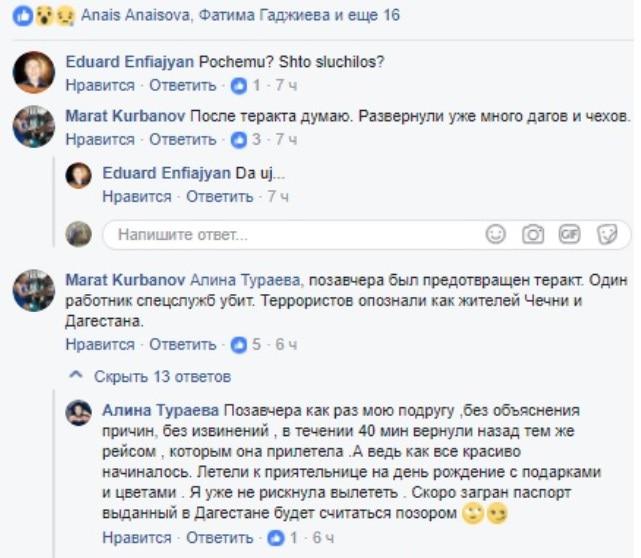This screenshot has width=641, height=558.
Task: Open the tagged Алина Тураева mention link
Action: pos(246,280)
